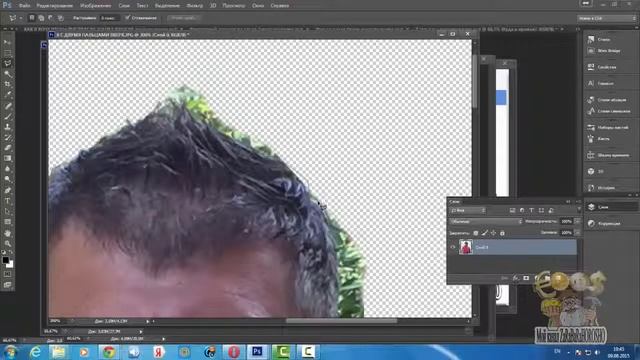
Task: Select the Rectangle shape tool
Action: [7, 222]
